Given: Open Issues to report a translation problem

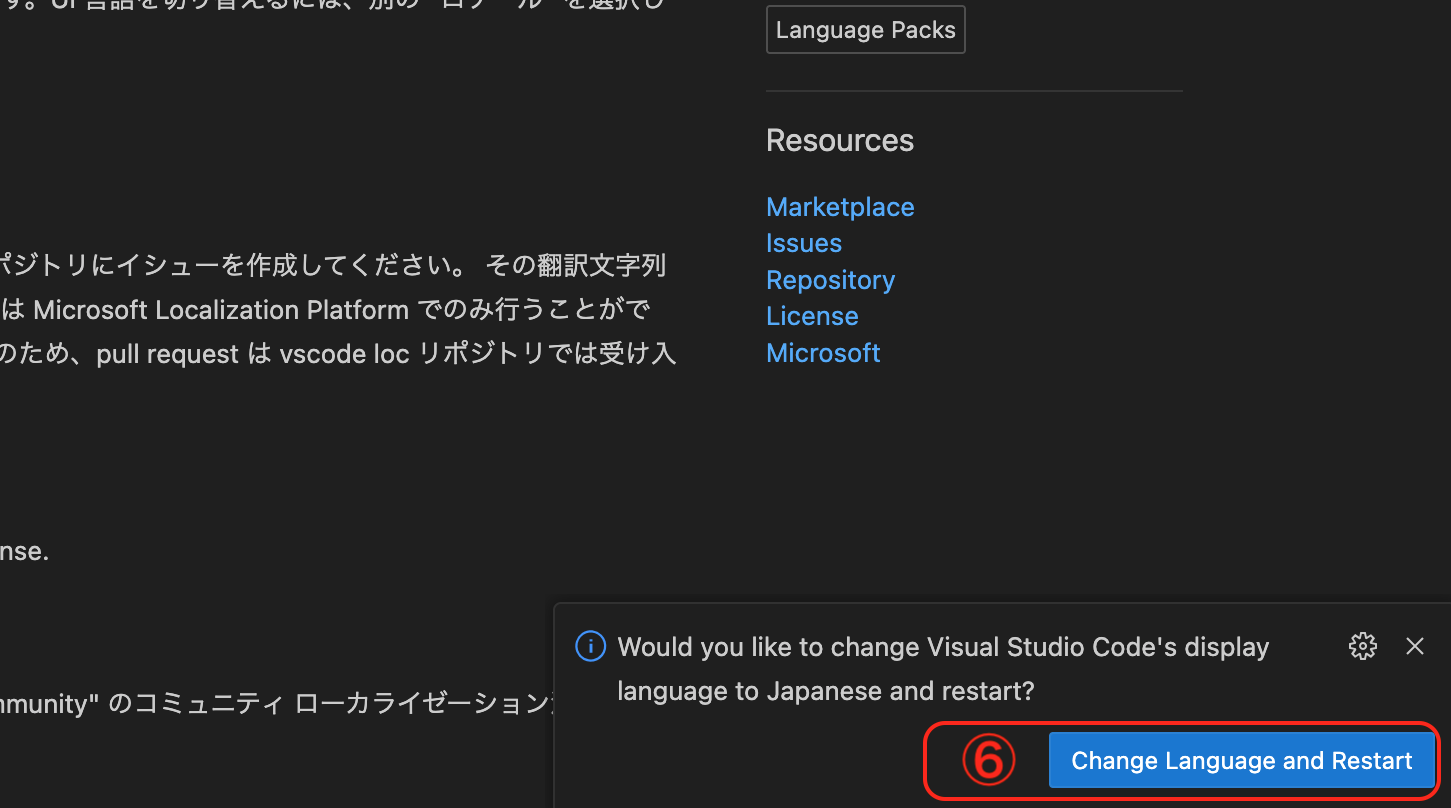Looking at the screenshot, I should [803, 243].
